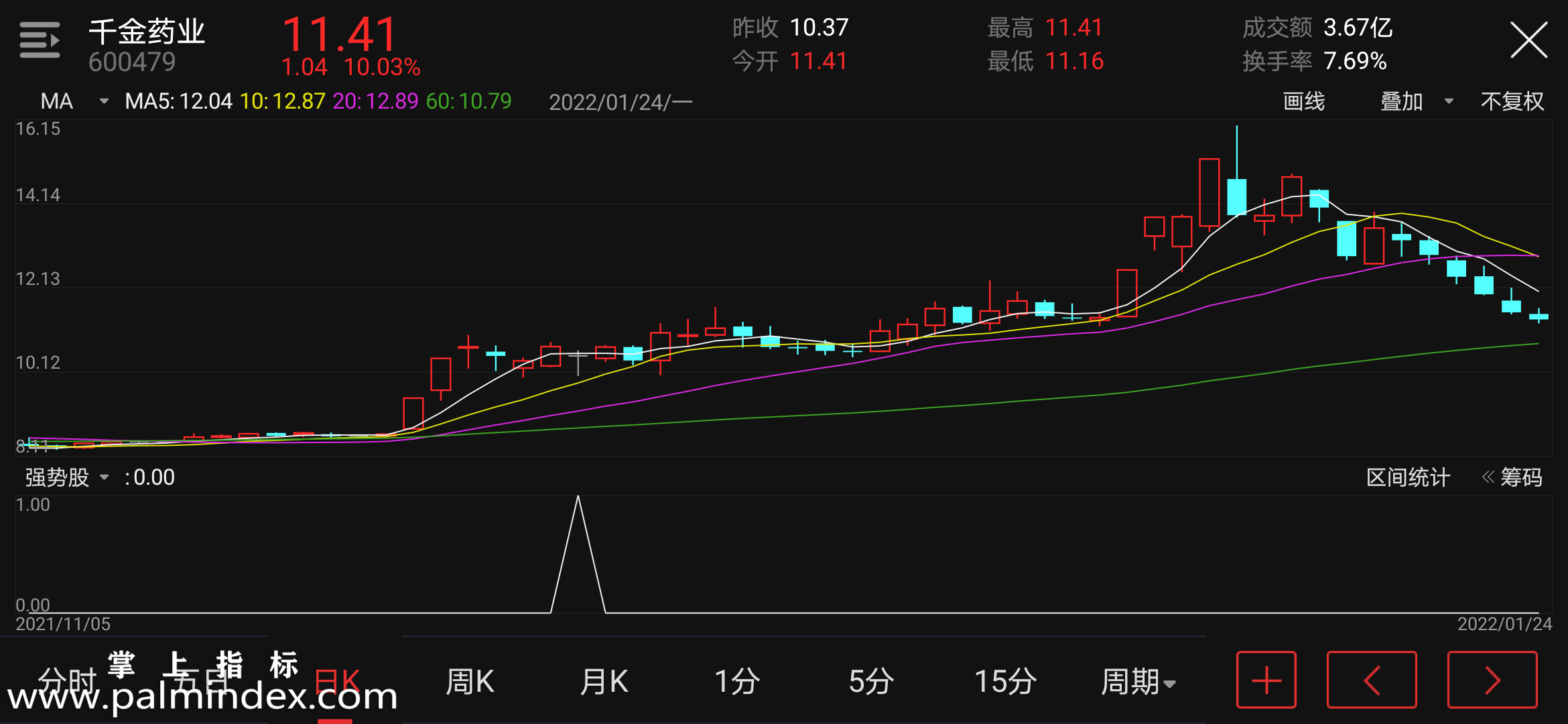The image size is (1568, 724).
Task: Click the start date 2021/11/05
Action: (63, 624)
